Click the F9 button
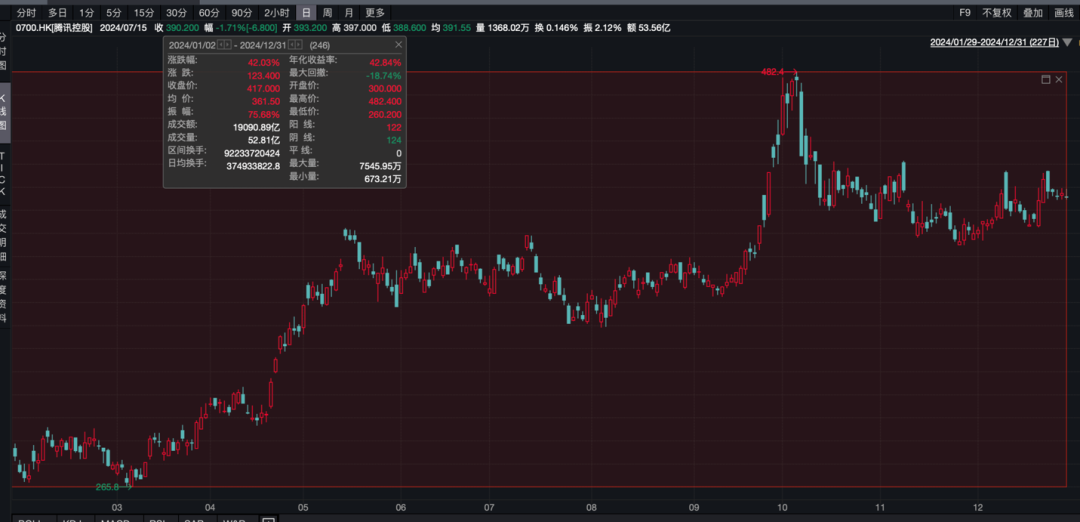 [965, 13]
